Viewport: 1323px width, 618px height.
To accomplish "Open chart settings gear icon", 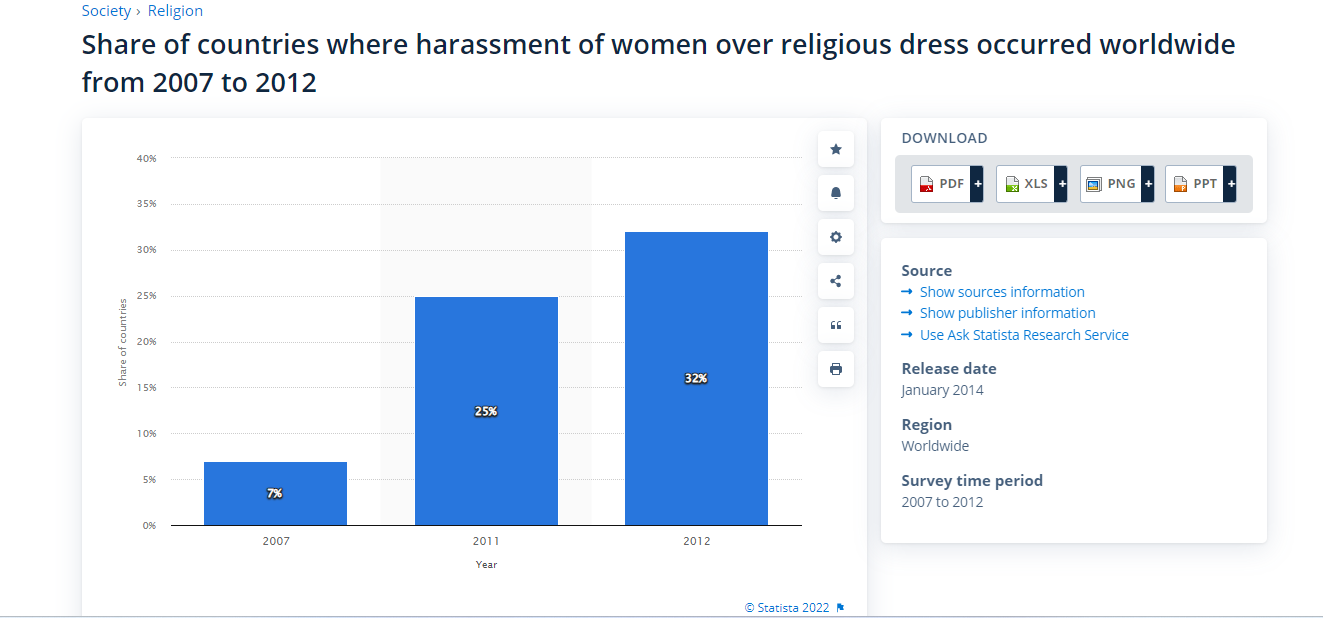I will click(x=836, y=237).
